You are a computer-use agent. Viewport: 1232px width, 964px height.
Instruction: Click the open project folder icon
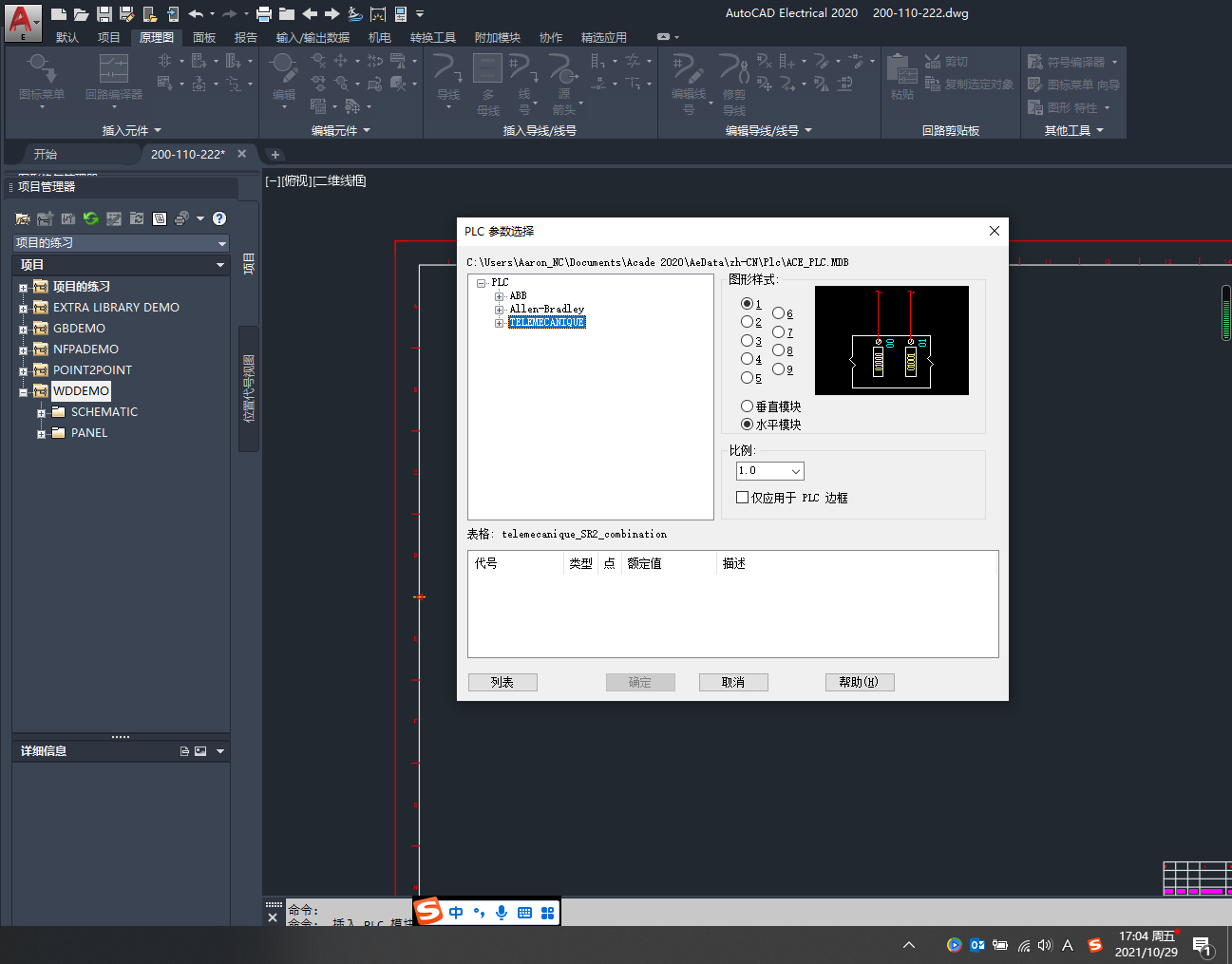tap(23, 218)
